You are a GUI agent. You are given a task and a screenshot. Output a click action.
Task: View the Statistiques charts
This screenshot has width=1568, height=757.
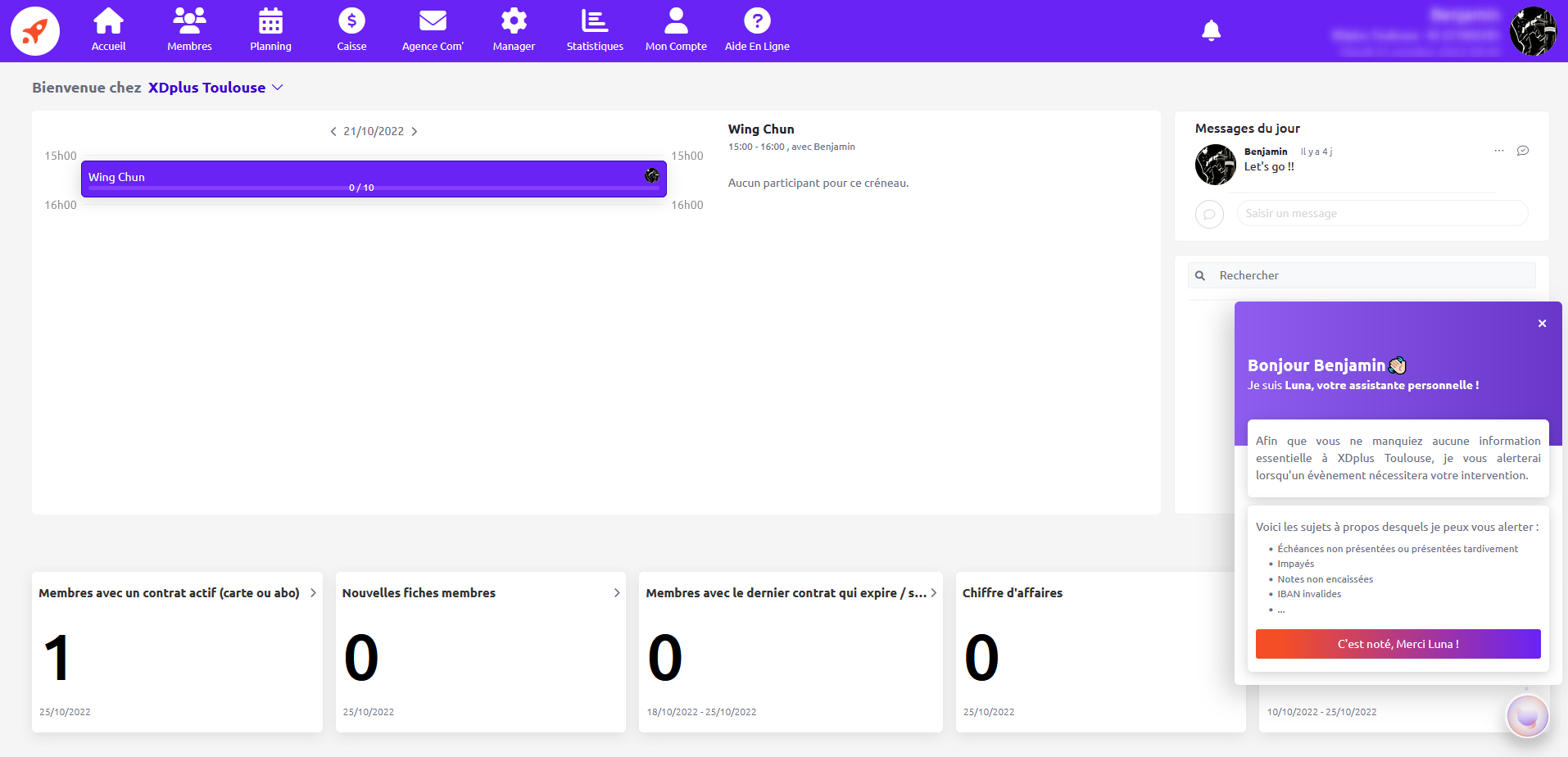(x=595, y=30)
